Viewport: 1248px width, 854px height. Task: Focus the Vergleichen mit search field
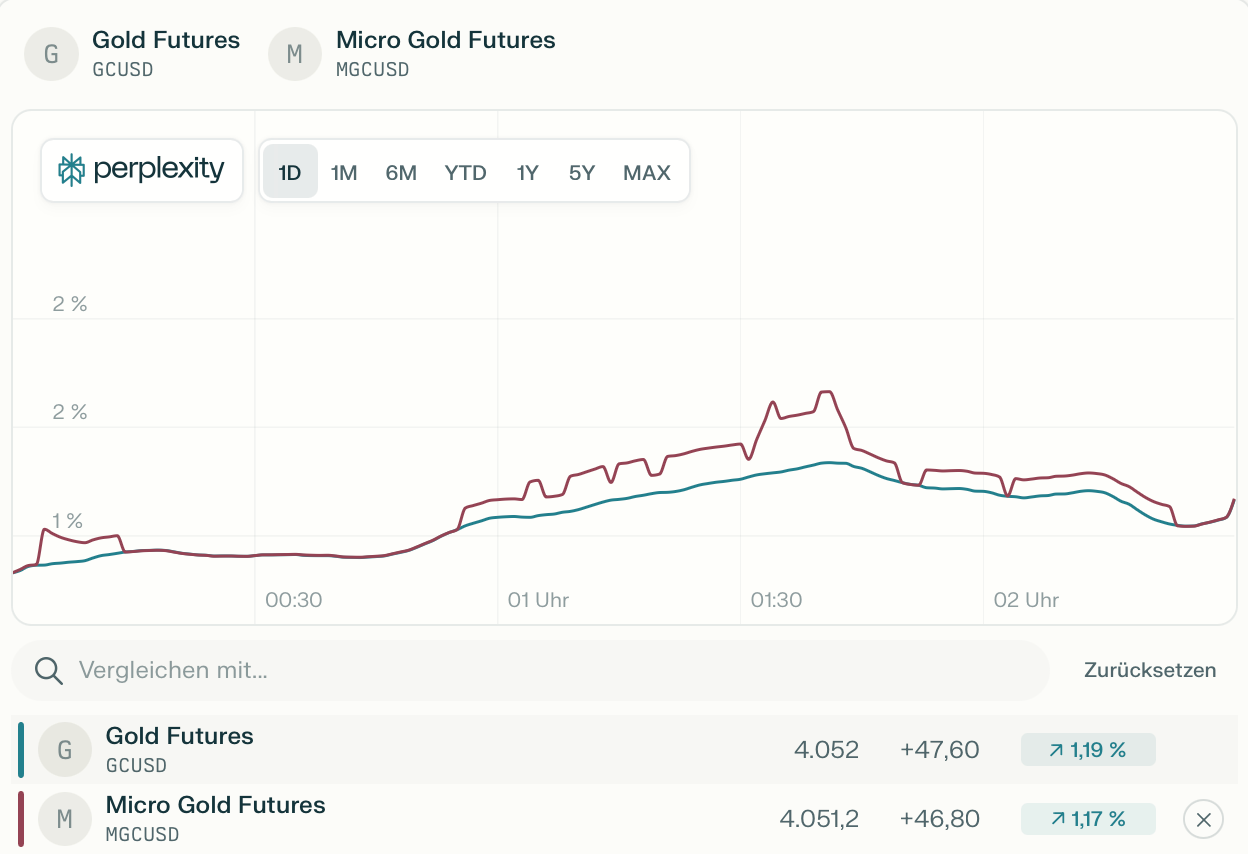[540, 670]
